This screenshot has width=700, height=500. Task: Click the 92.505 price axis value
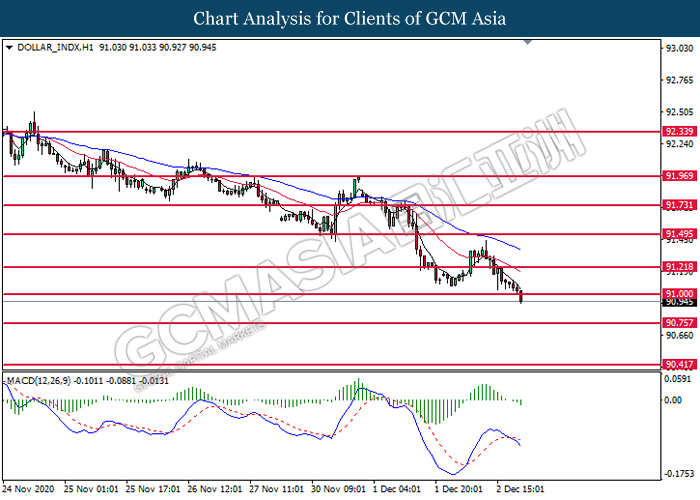pyautogui.click(x=679, y=112)
